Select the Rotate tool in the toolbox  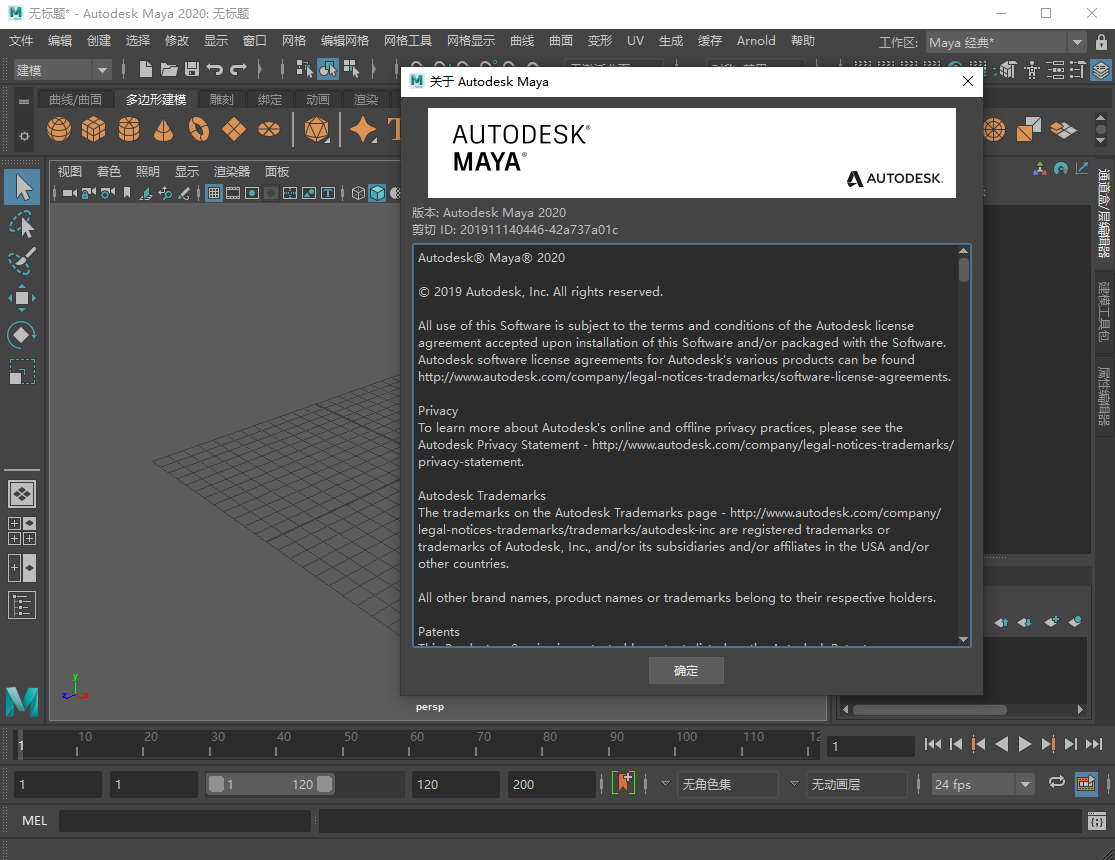coord(22,334)
